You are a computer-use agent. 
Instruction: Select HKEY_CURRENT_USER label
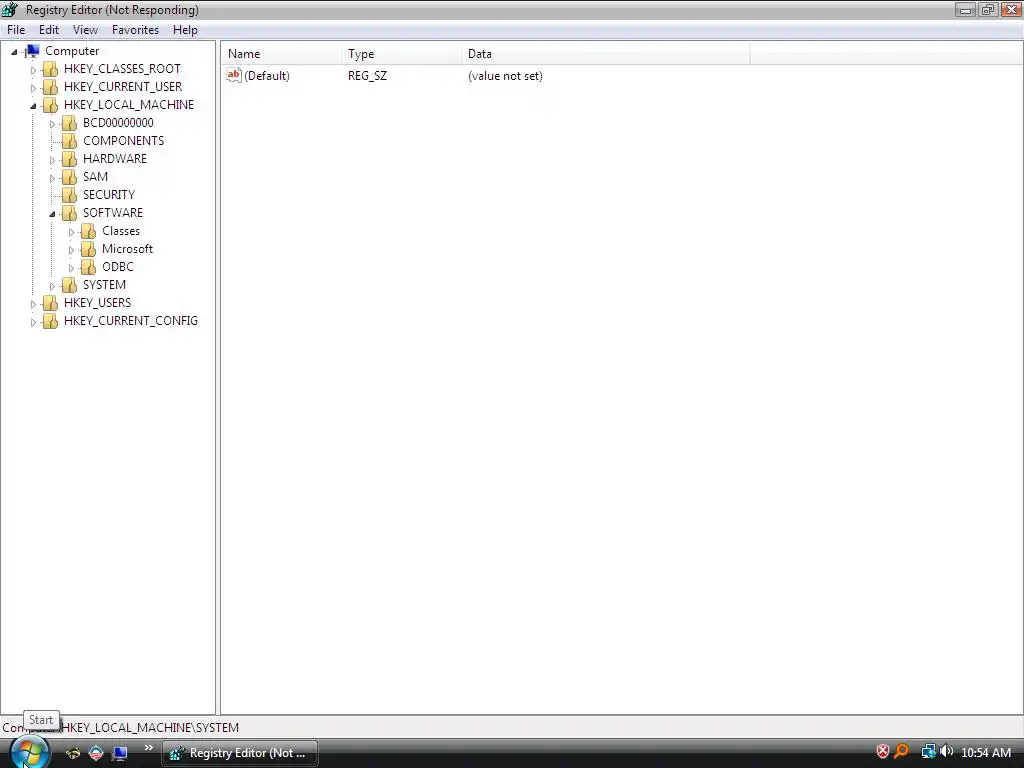coord(123,87)
